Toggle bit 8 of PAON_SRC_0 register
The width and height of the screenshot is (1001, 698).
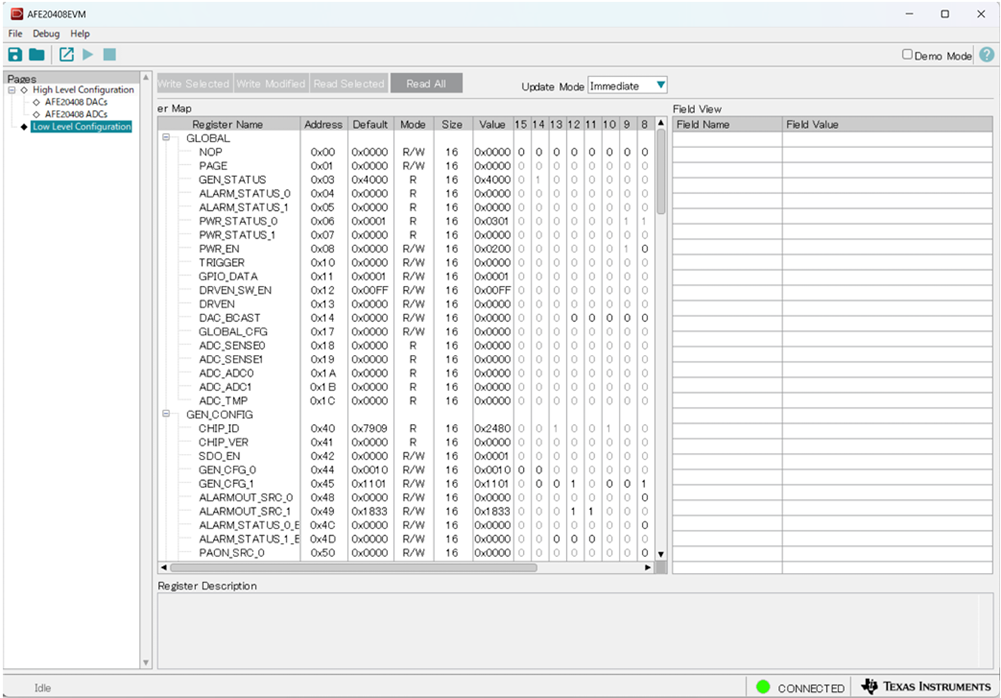pos(645,553)
